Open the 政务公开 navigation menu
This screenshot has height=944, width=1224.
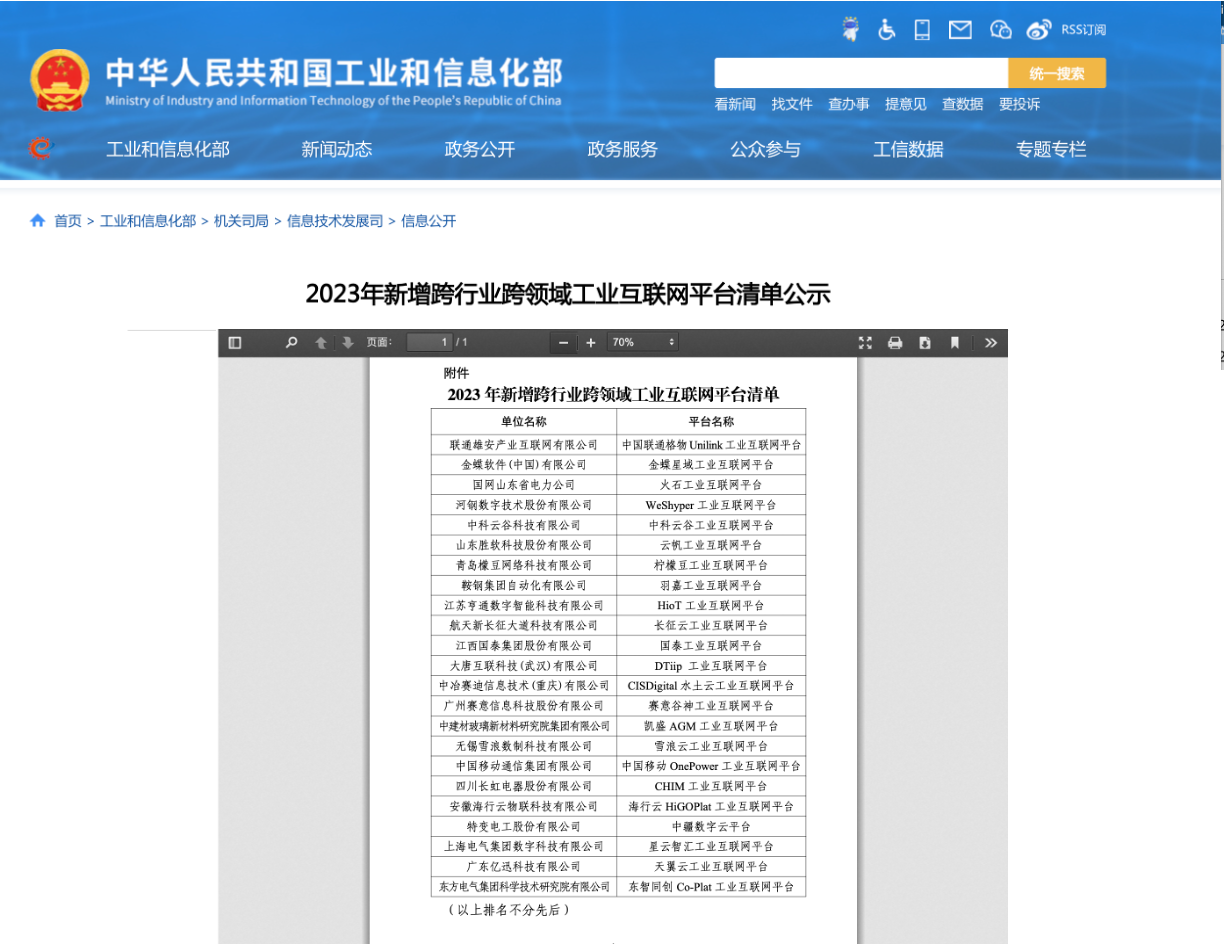(478, 149)
